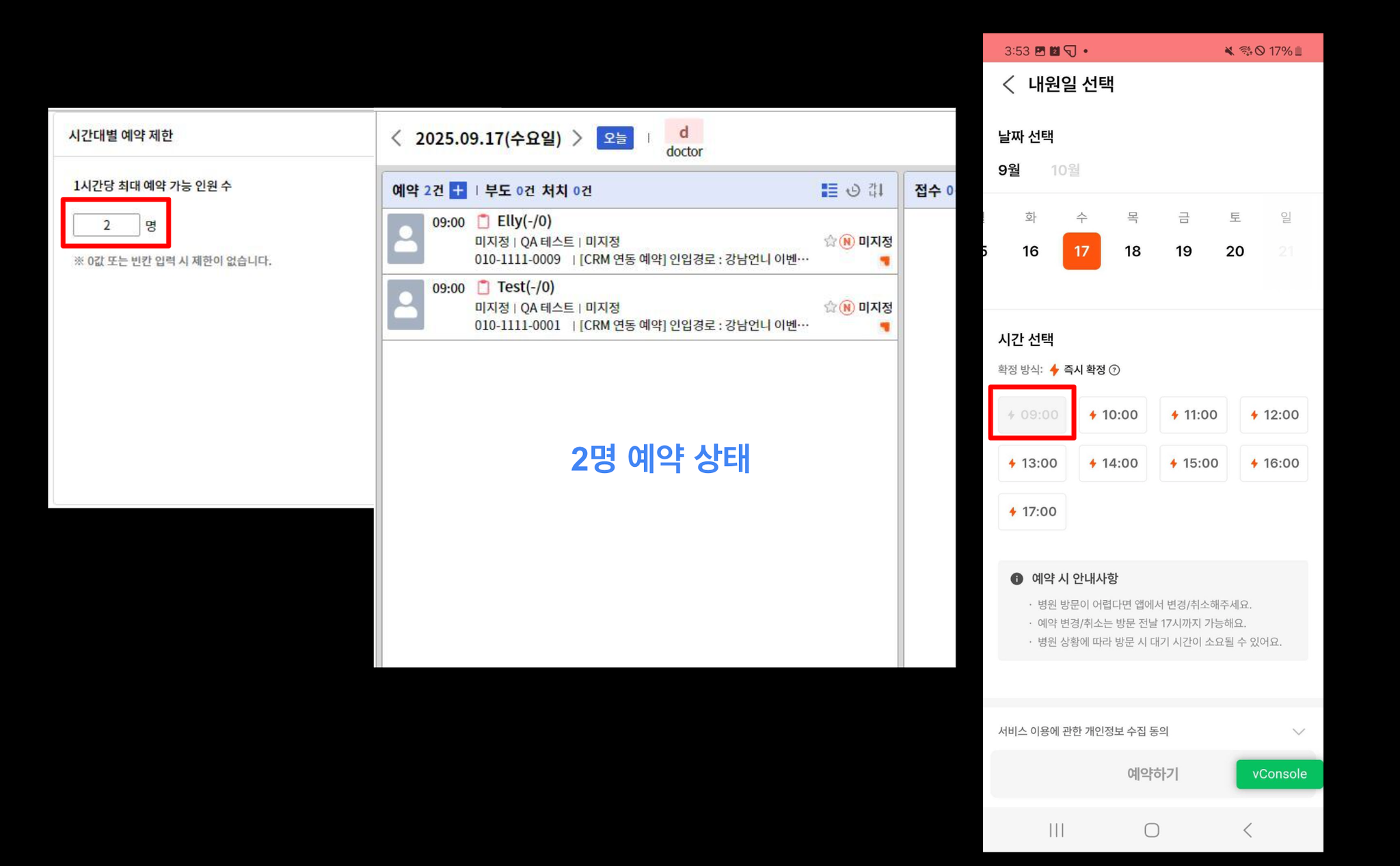Select the 10:00 time slot
This screenshot has width=1400, height=866.
pos(1113,415)
